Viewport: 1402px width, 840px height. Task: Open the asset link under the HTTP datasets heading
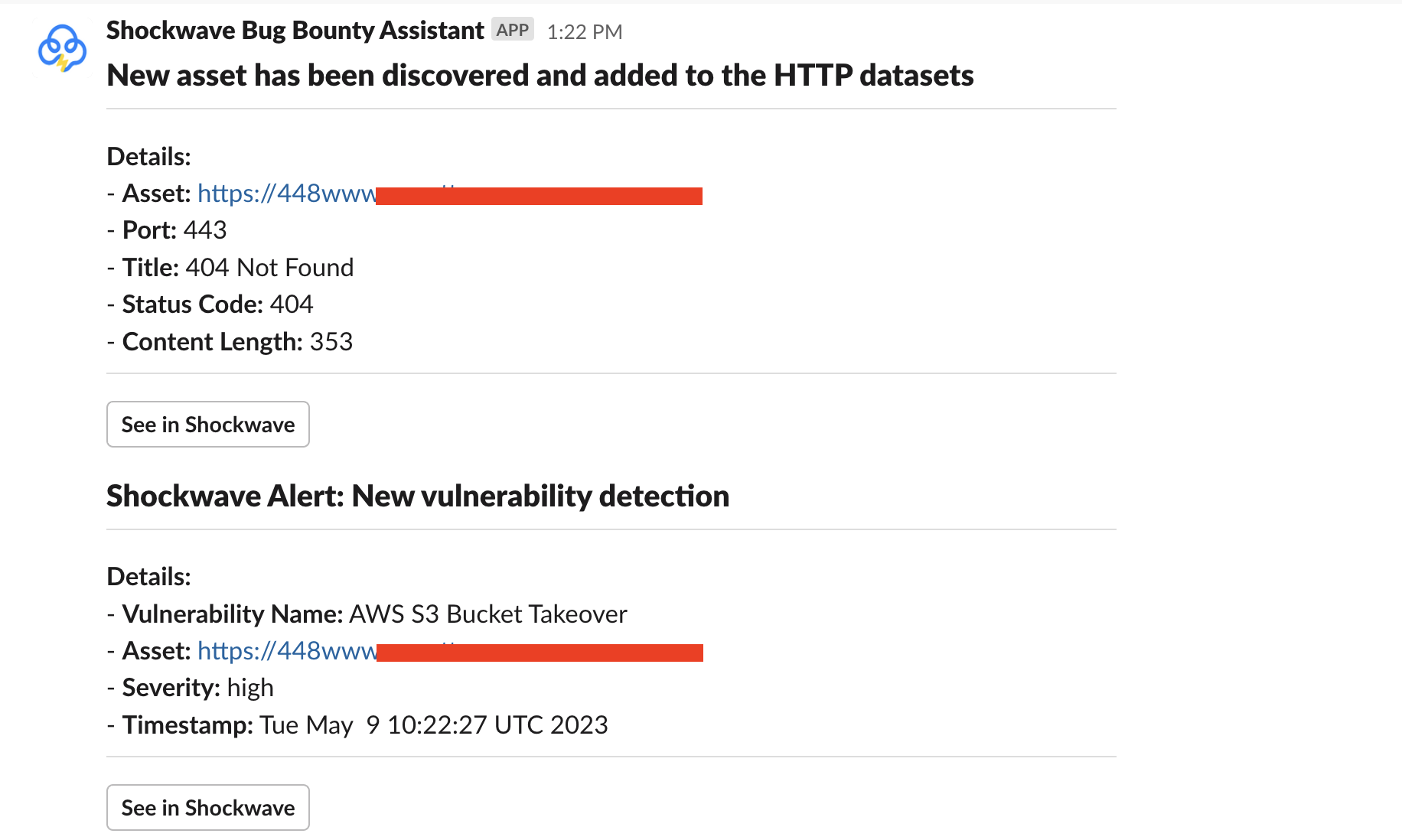pyautogui.click(x=287, y=194)
